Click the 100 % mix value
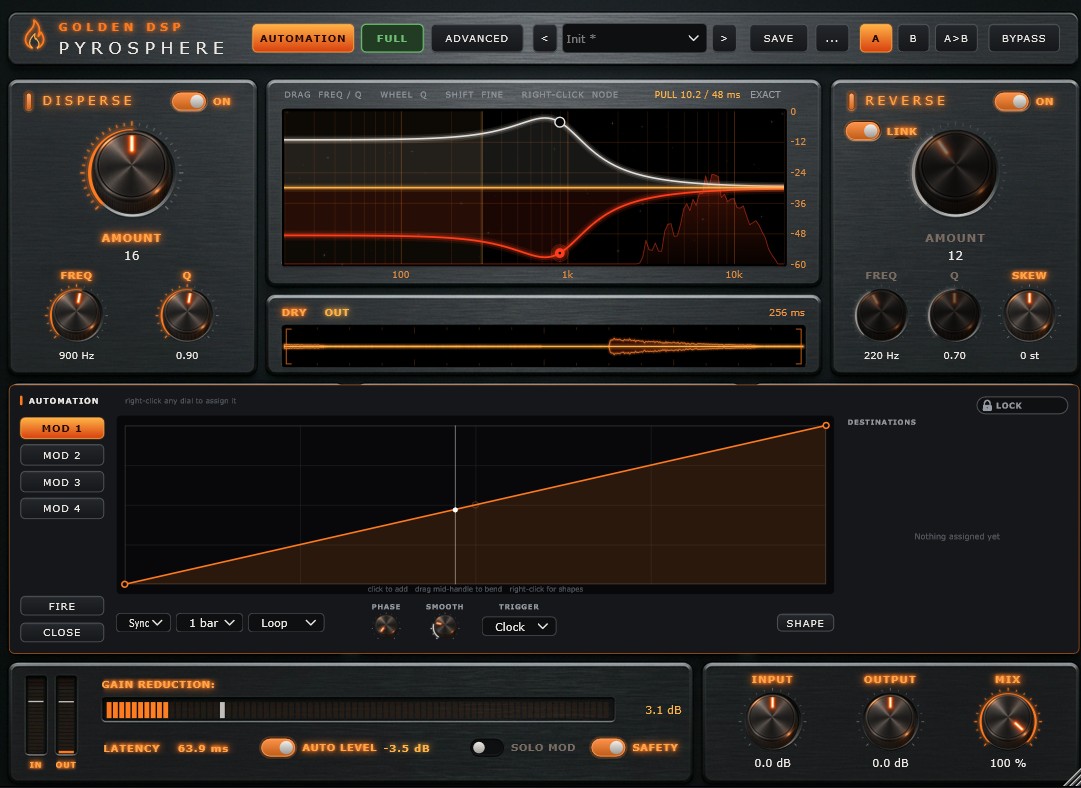Image resolution: width=1081 pixels, height=788 pixels. pos(1008,763)
